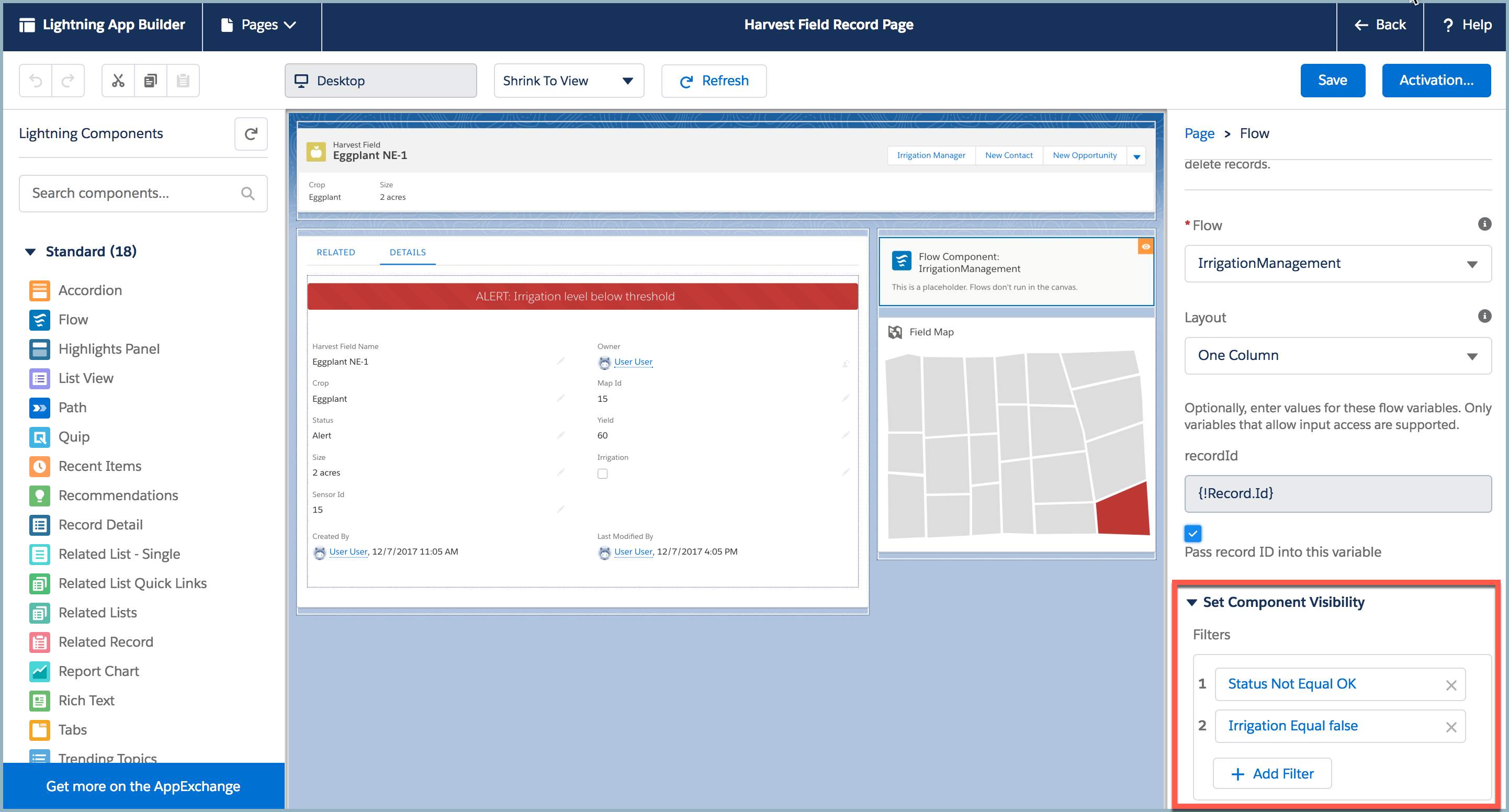Open the One Column layout dropdown
The image size is (1509, 812).
pyautogui.click(x=1337, y=356)
